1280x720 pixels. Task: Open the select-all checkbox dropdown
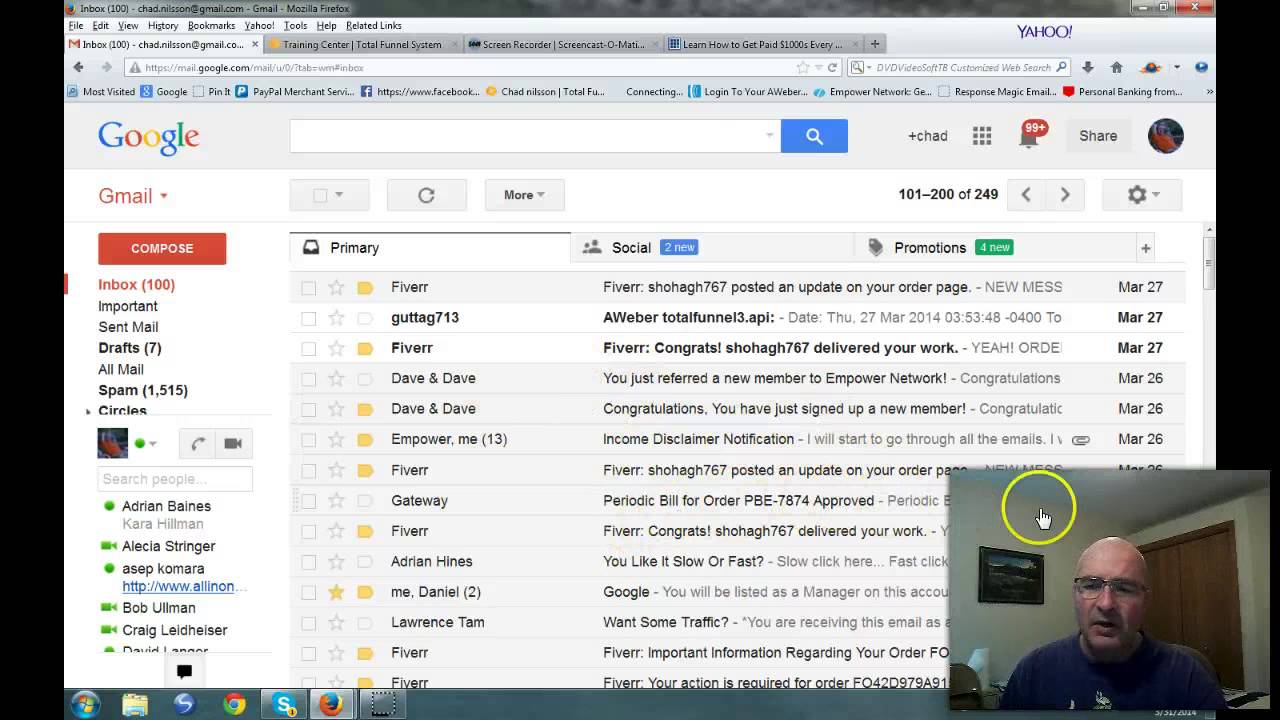point(339,195)
